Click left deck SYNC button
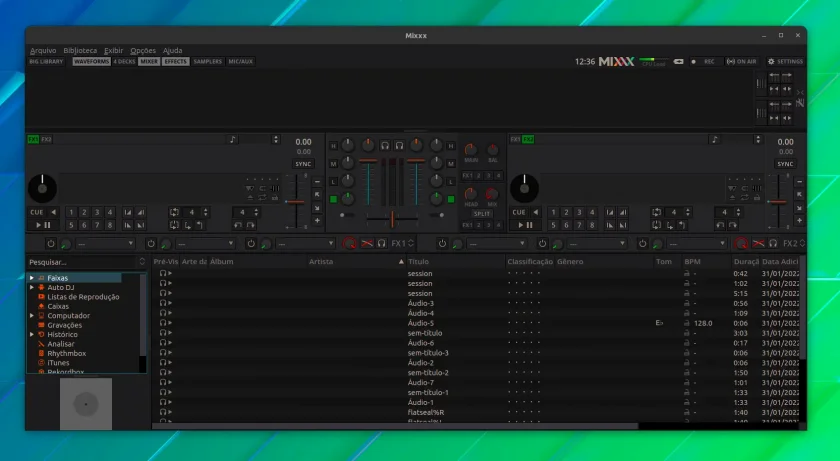 [303, 164]
